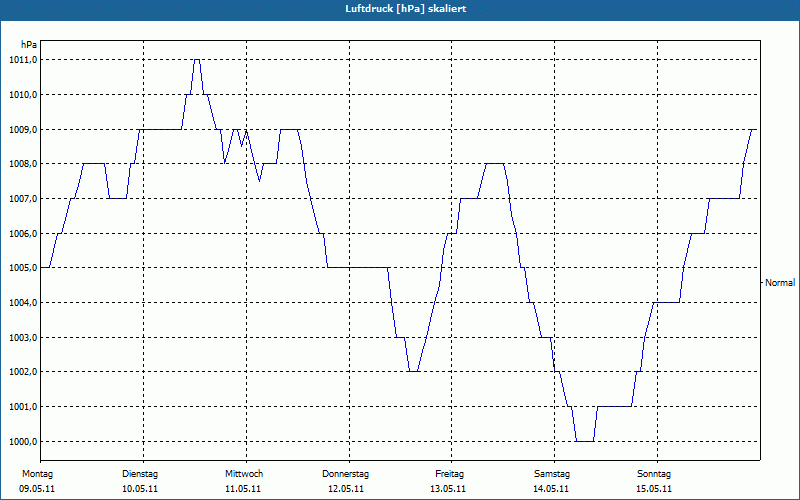Click the 'Mittwoch' day label

point(244,474)
